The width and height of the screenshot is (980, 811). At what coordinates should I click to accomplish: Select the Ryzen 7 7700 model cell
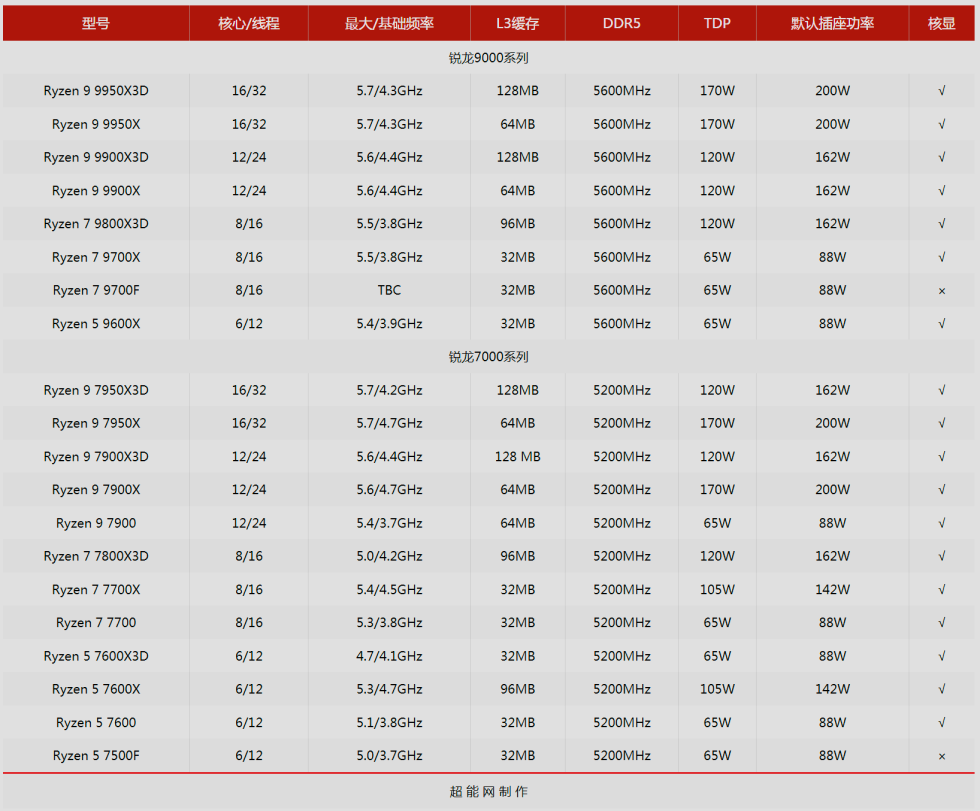pyautogui.click(x=96, y=623)
